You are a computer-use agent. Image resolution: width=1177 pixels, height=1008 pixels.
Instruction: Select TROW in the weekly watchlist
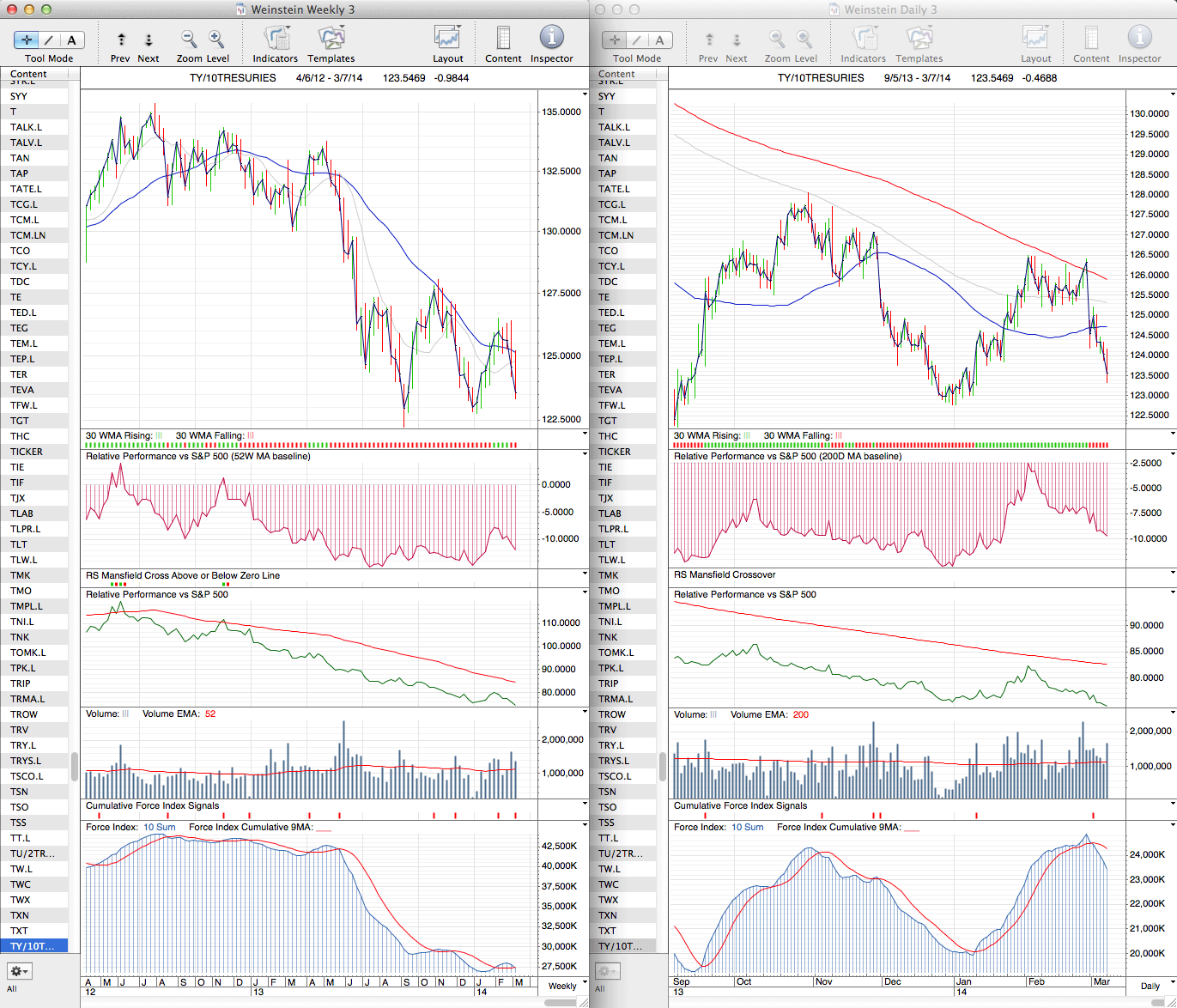point(24,714)
